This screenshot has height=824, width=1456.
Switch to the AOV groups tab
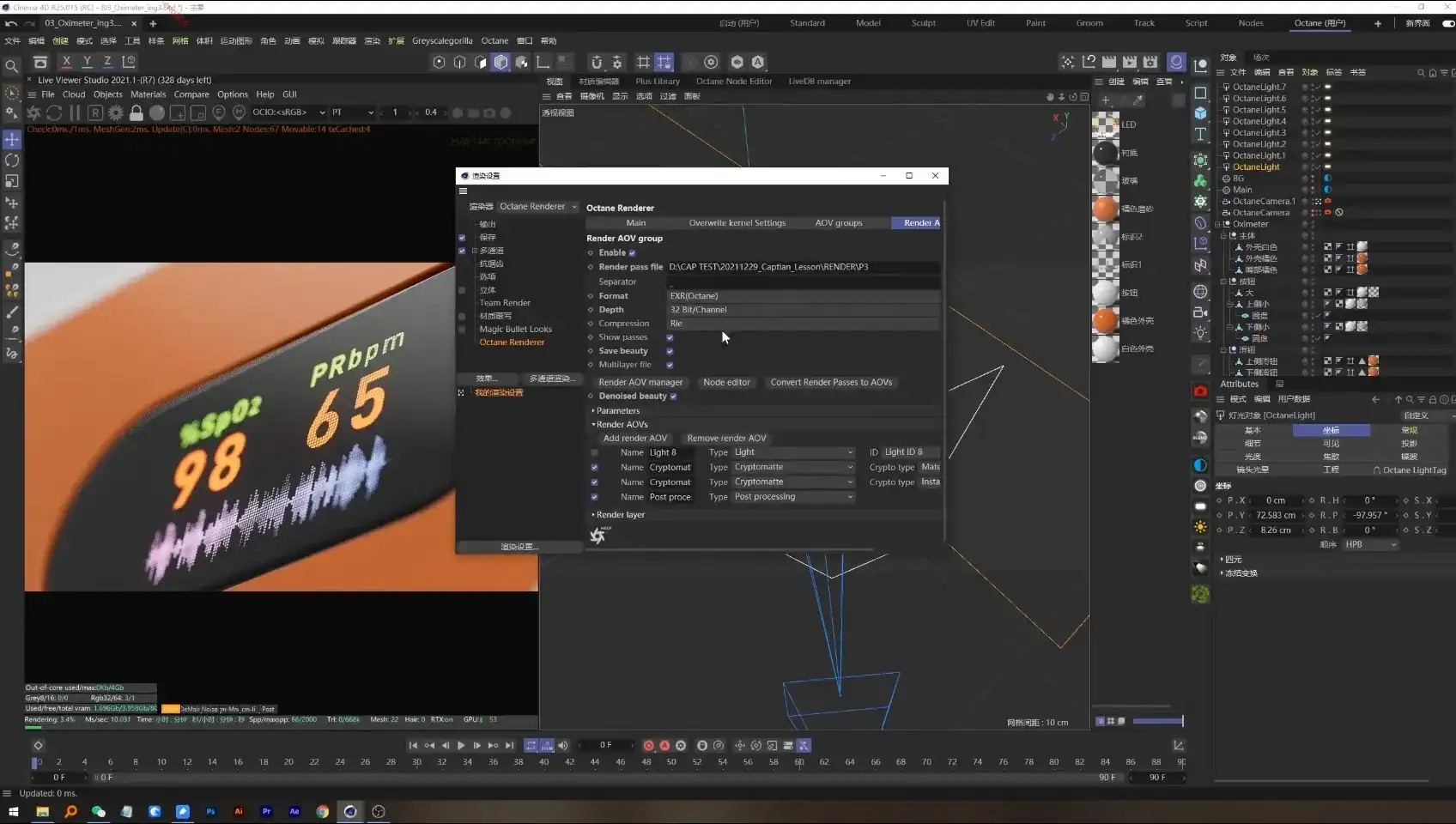(838, 223)
